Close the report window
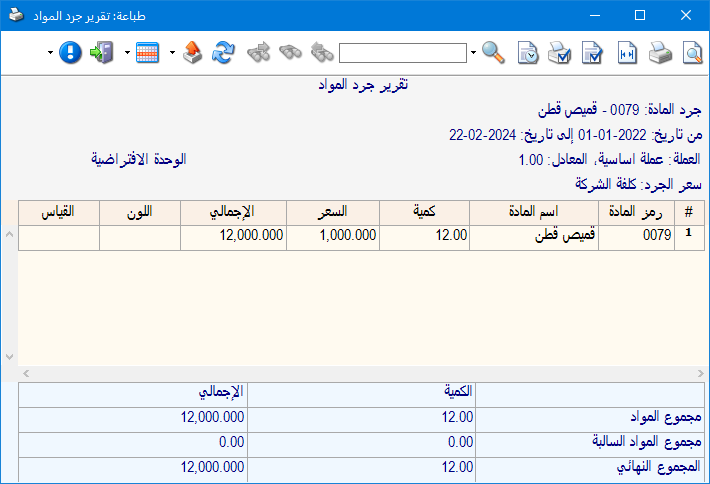Viewport: 710px width, 484px height. [686, 15]
